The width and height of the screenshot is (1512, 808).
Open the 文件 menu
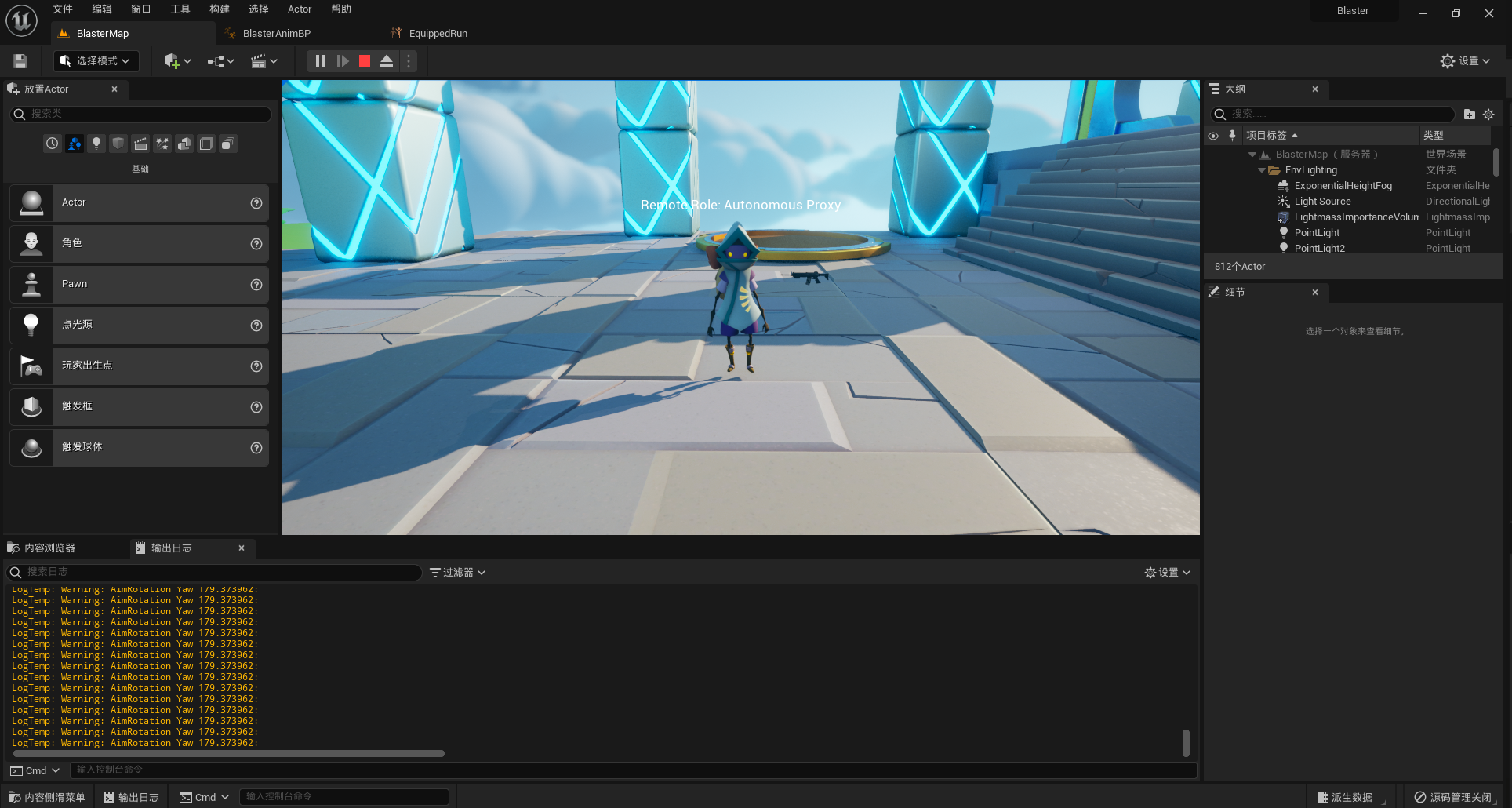point(63,9)
